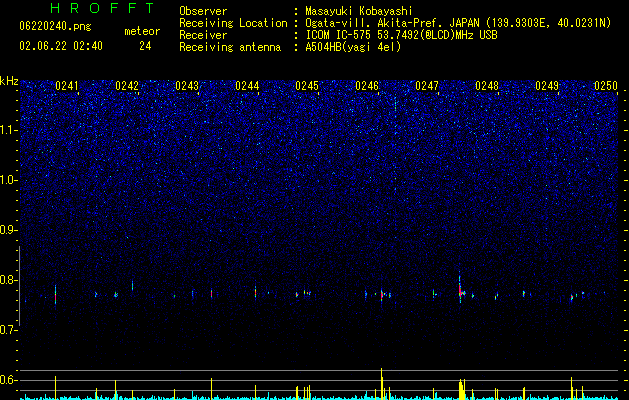Click the 0243 time marker
The image size is (629, 400).
pyautogui.click(x=187, y=86)
